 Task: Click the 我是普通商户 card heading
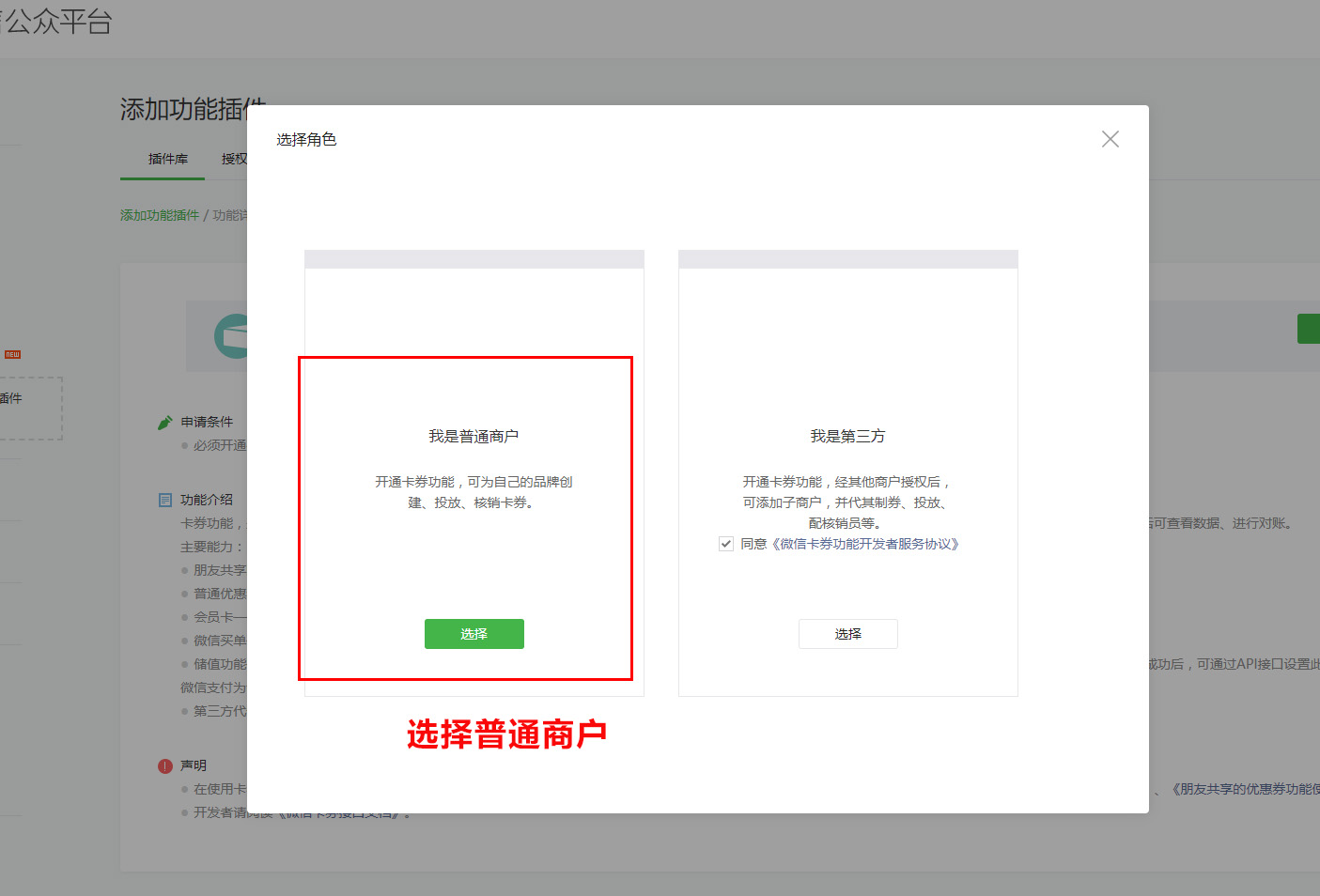tap(474, 436)
